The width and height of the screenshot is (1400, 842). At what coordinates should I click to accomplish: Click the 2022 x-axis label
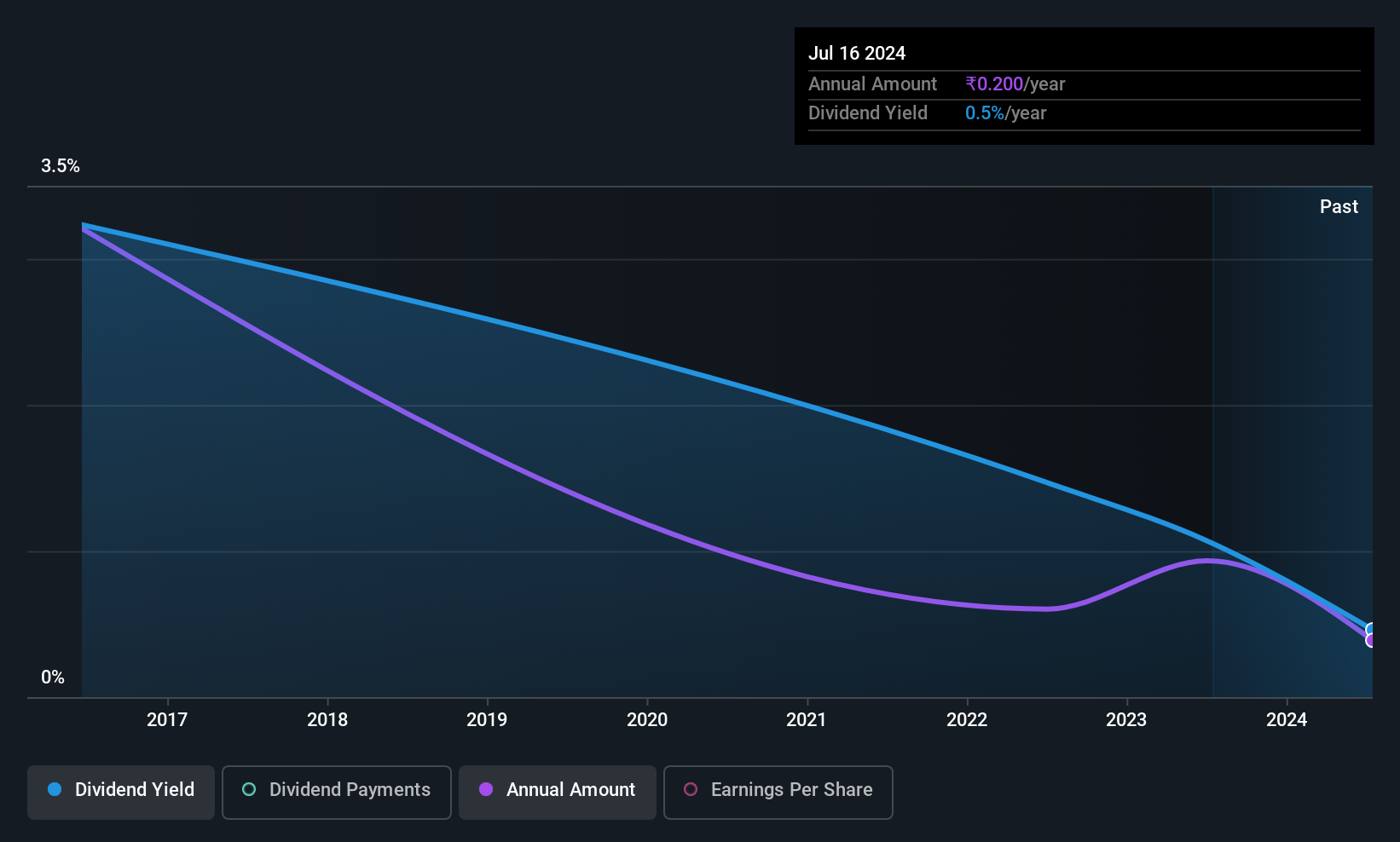click(x=967, y=720)
